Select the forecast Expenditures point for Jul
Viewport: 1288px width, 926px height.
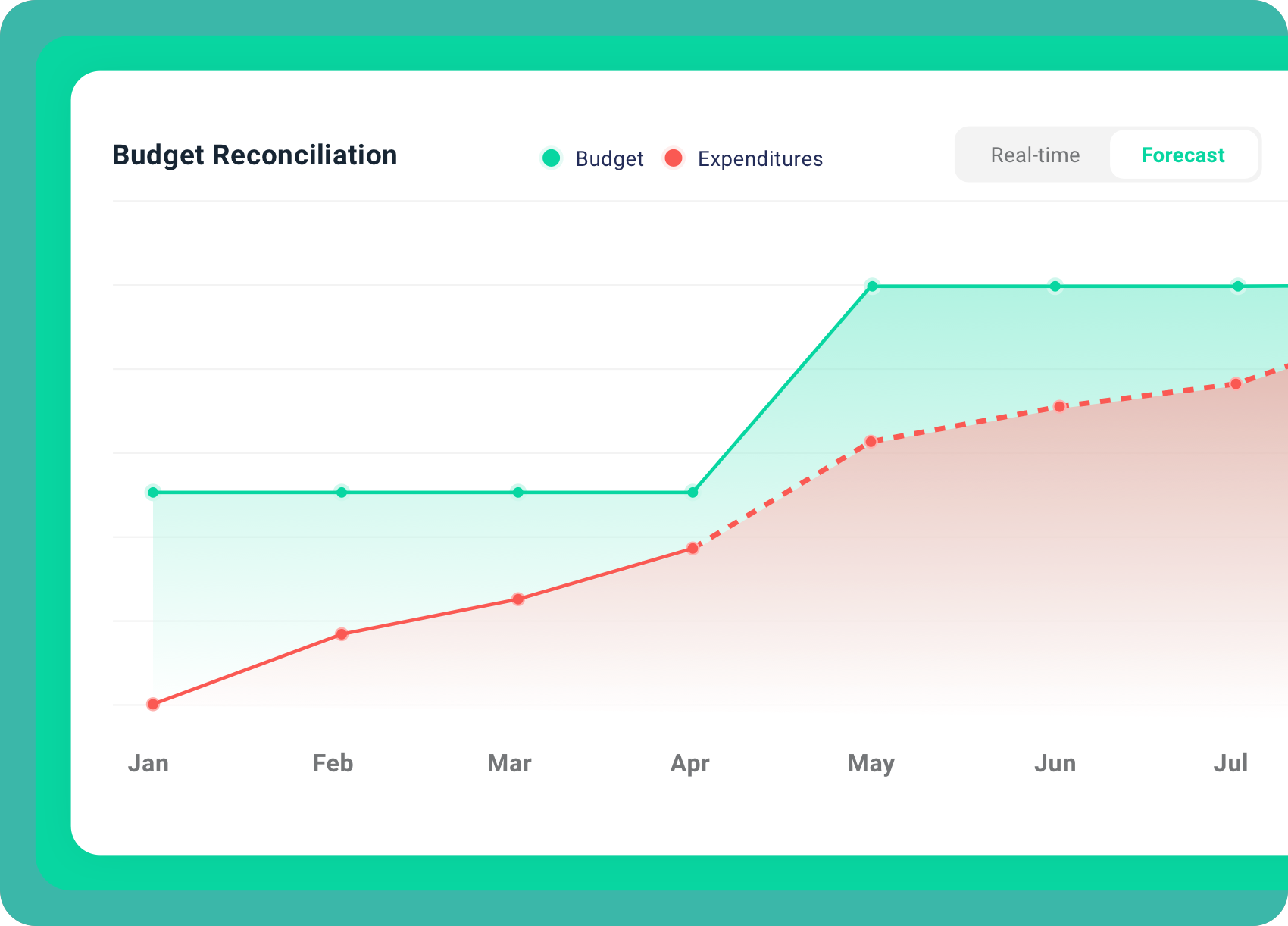coord(1236,384)
